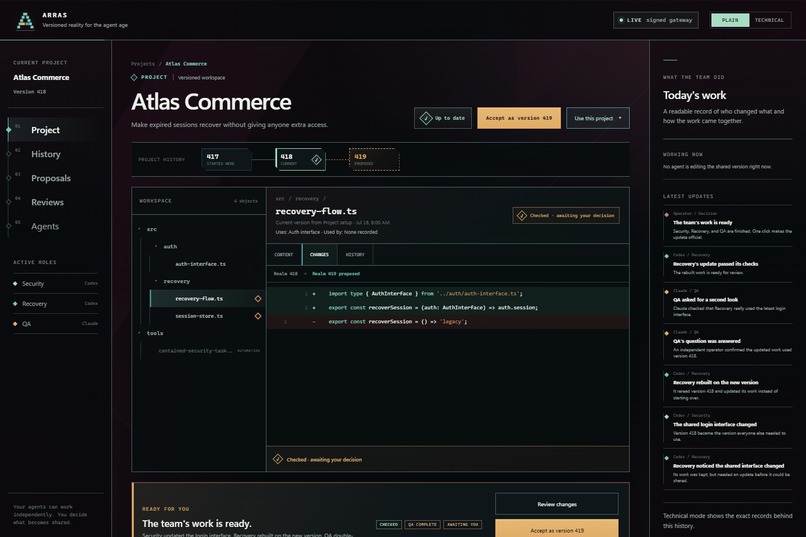Image resolution: width=806 pixels, height=537 pixels.
Task: Switch to Plain mode
Action: pos(730,20)
